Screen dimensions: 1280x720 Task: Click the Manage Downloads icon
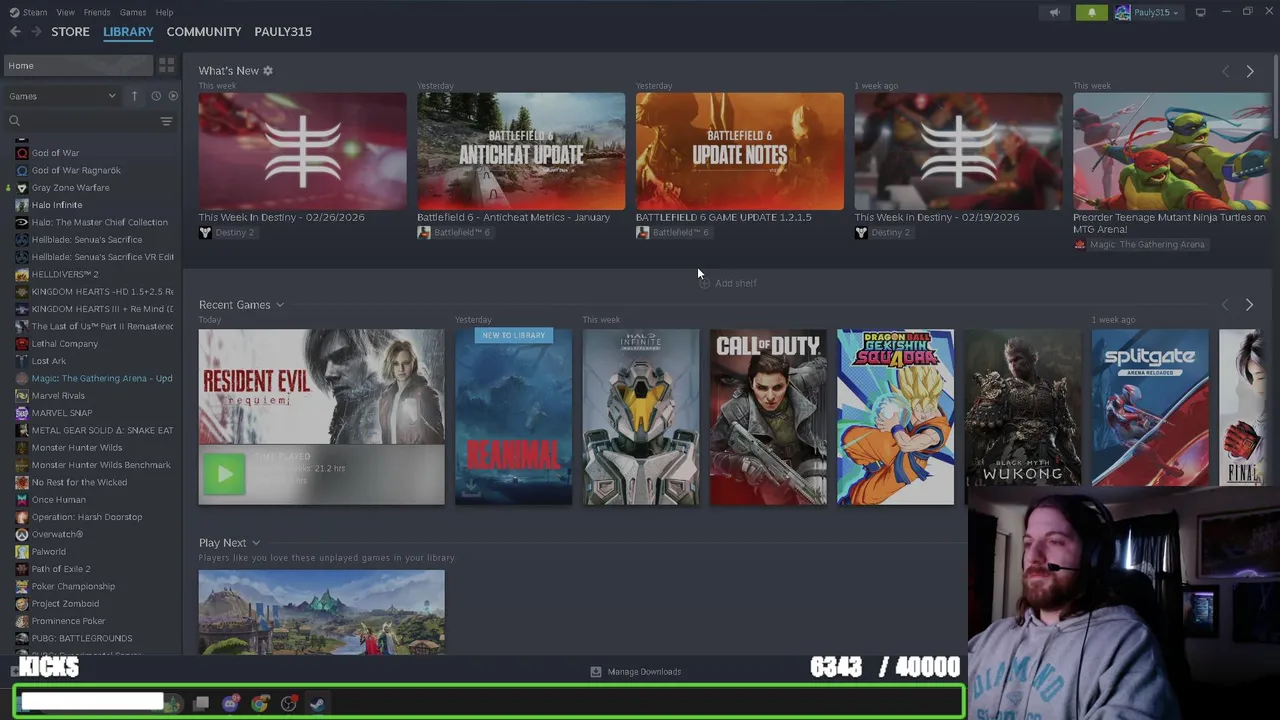(596, 672)
